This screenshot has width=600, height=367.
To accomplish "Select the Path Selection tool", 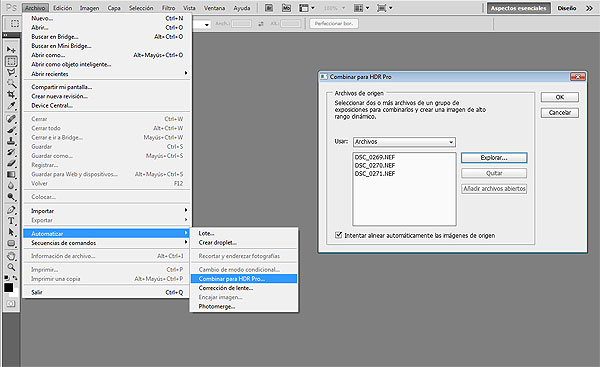I will tap(11, 232).
